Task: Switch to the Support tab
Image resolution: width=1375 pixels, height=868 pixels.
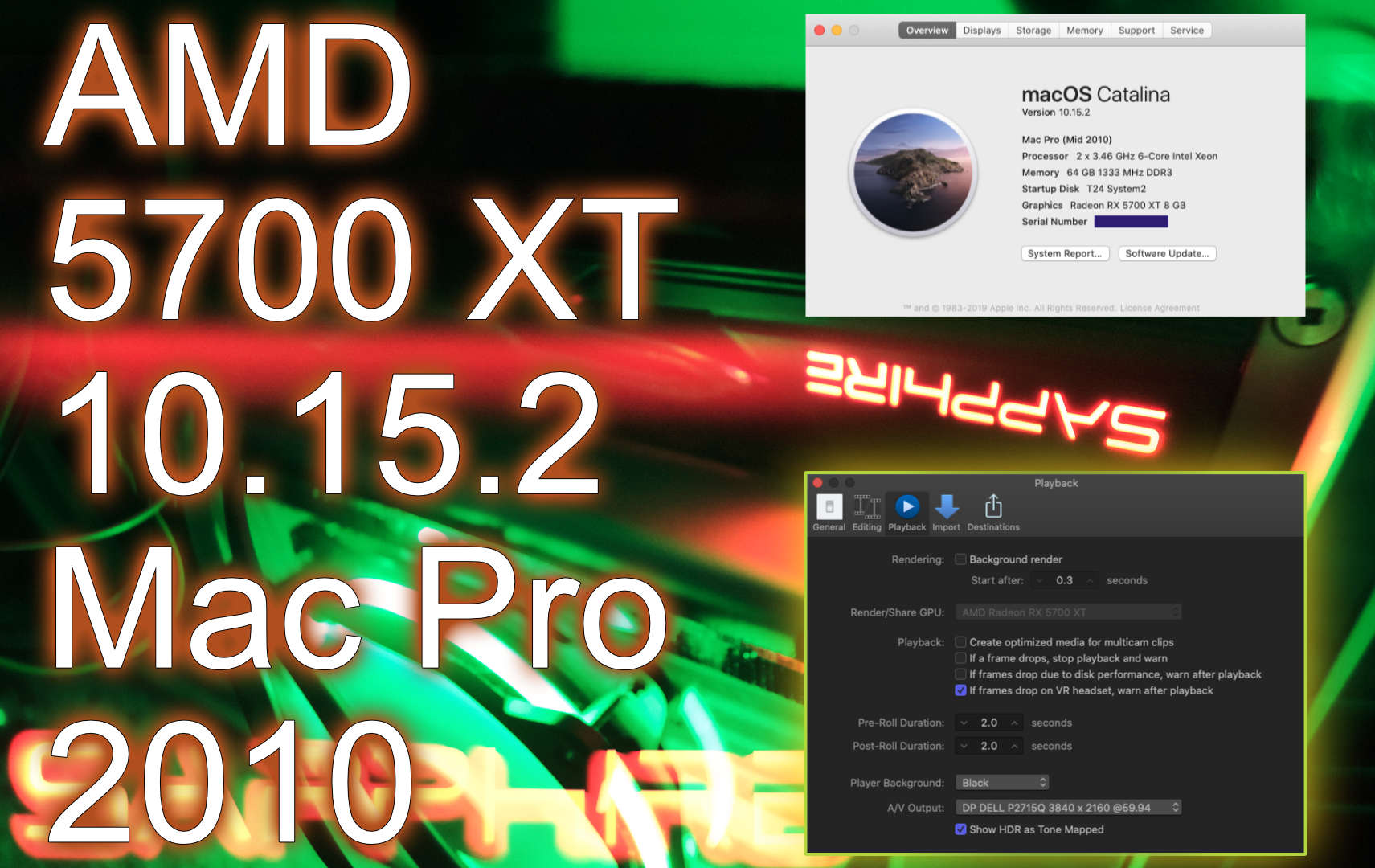Action: click(x=1136, y=31)
